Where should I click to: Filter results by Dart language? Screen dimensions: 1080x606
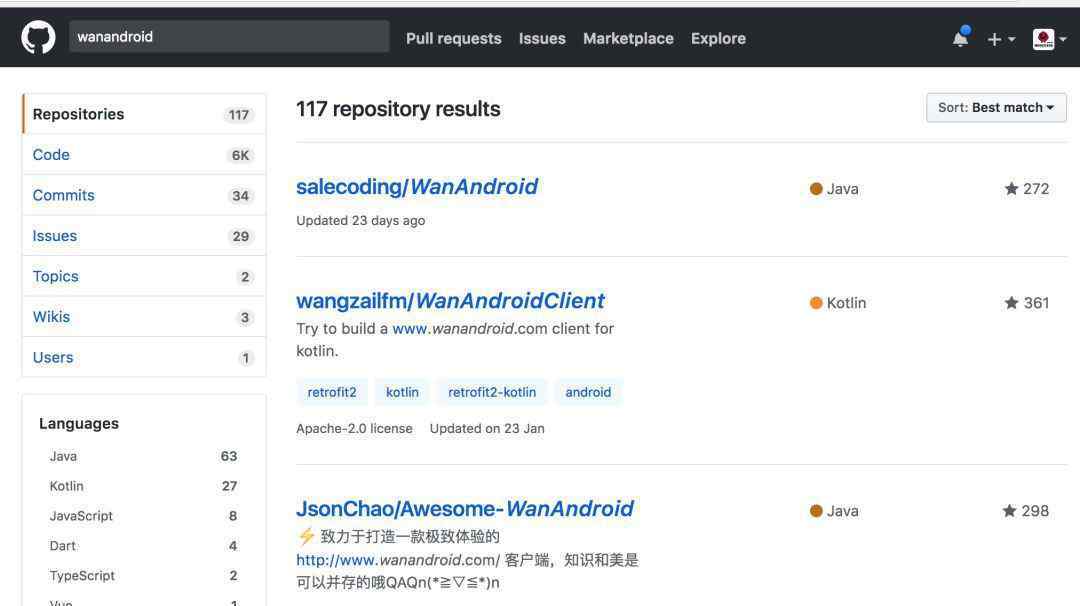(143, 546)
